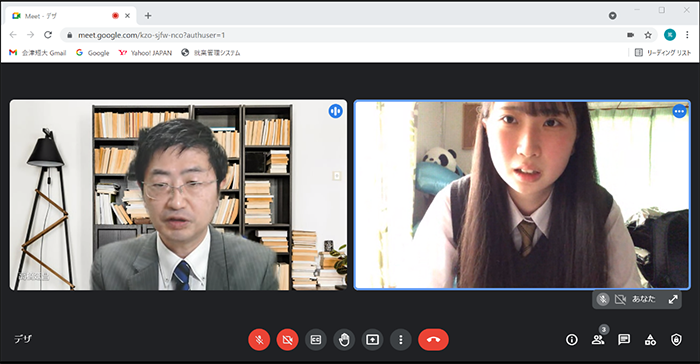Expand your self-view with the arrows icon
The height and width of the screenshot is (364, 700).
(673, 299)
